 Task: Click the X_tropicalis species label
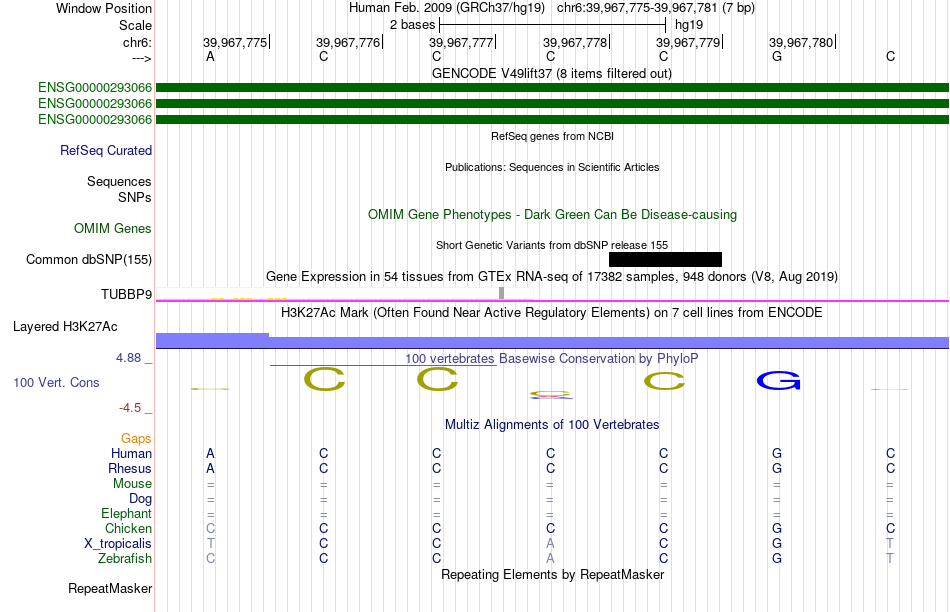coord(118,544)
